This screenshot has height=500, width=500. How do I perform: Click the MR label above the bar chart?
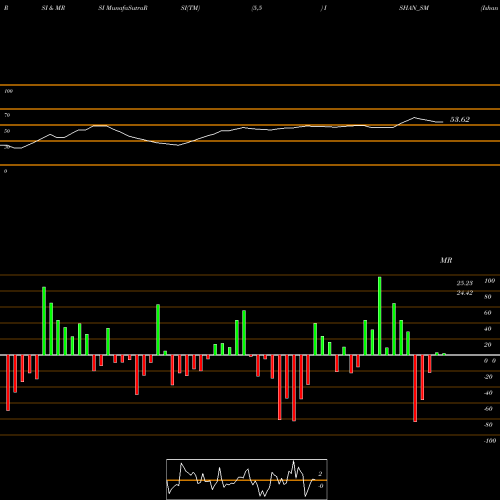point(446,260)
